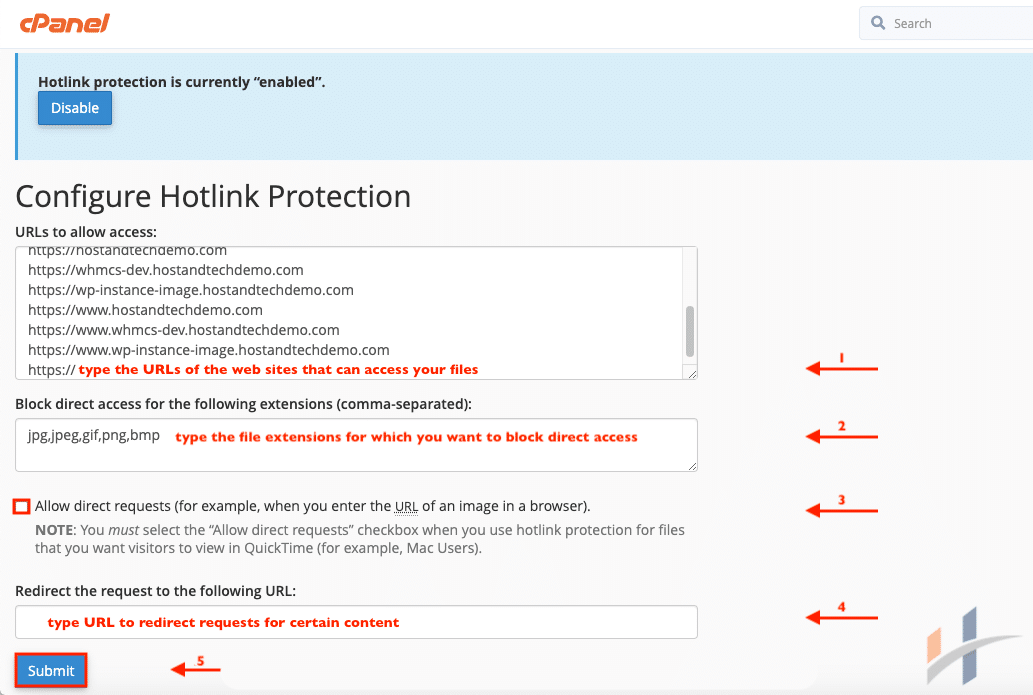Viewport: 1033px width, 695px height.
Task: Click the resize handle of the URLs textarea
Action: (691, 373)
